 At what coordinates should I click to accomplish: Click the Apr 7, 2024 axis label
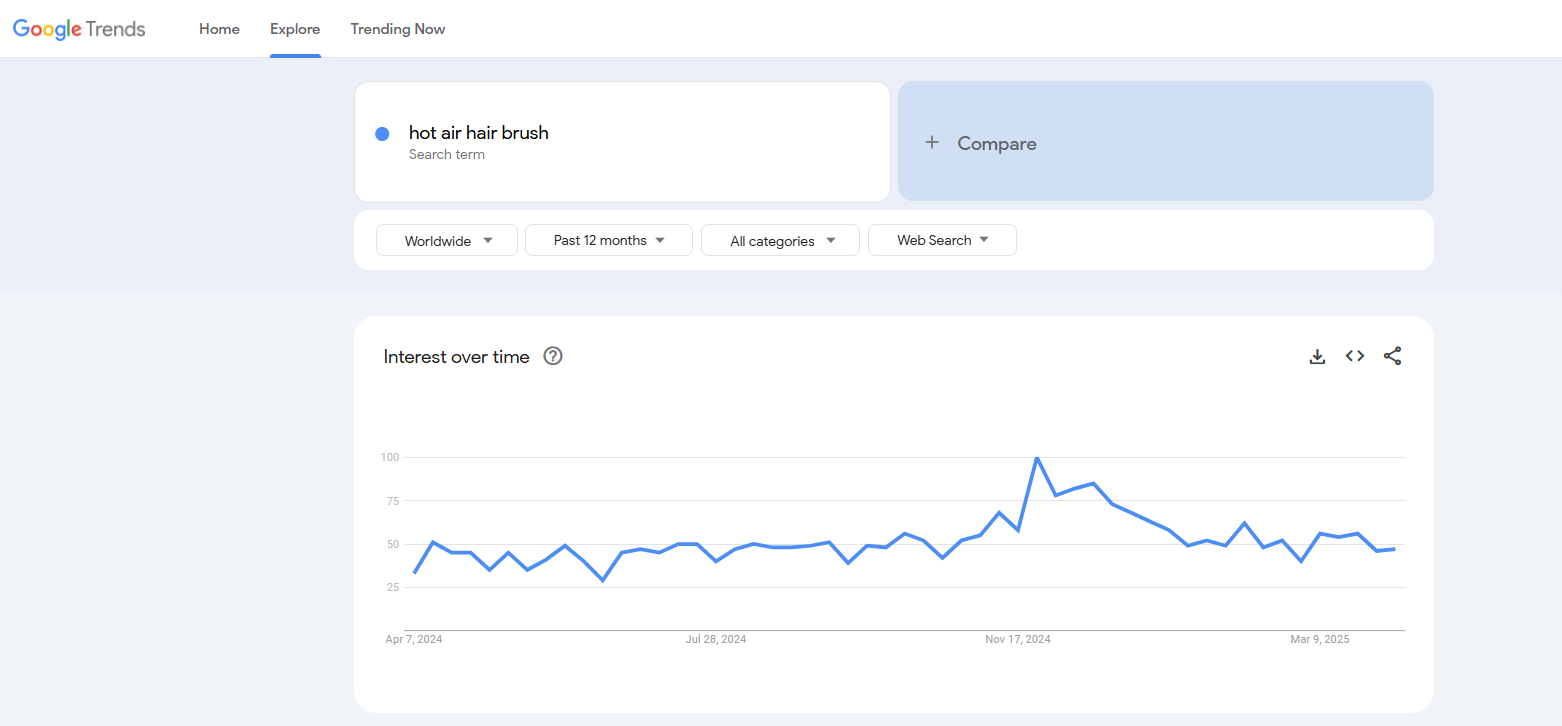tap(414, 639)
